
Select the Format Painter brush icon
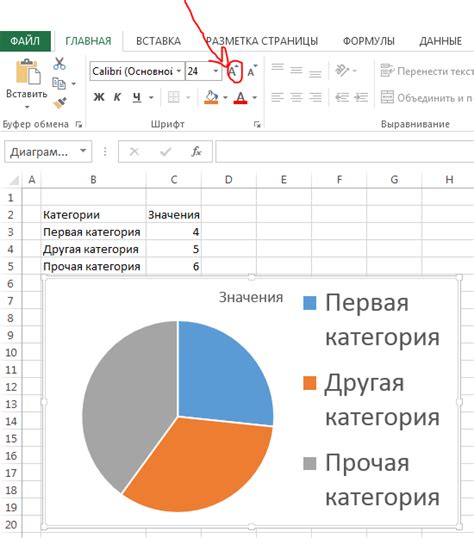[60, 102]
